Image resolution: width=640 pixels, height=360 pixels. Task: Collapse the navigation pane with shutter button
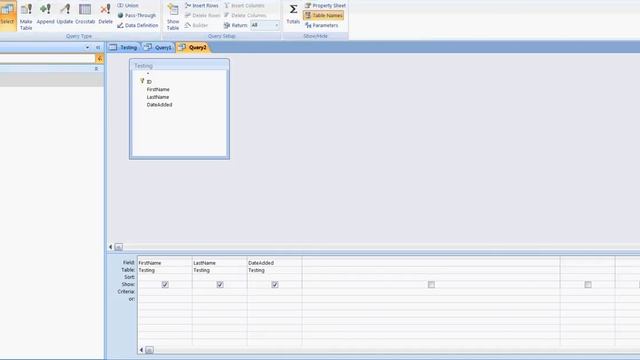pyautogui.click(x=98, y=47)
